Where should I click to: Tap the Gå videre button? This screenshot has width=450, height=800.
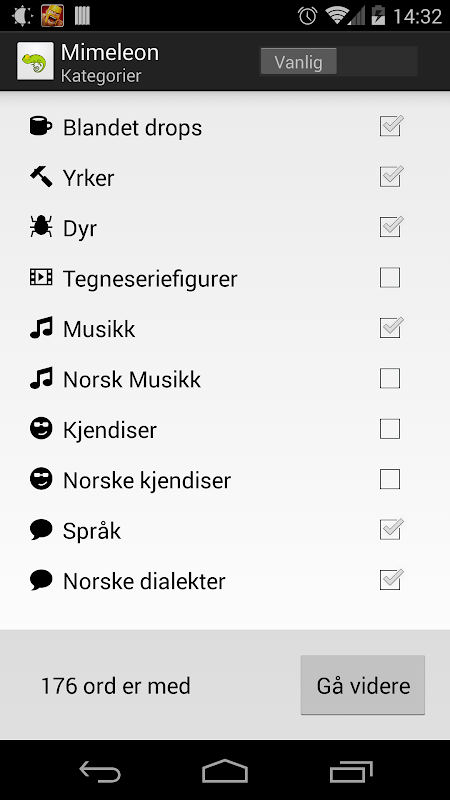pyautogui.click(x=363, y=685)
